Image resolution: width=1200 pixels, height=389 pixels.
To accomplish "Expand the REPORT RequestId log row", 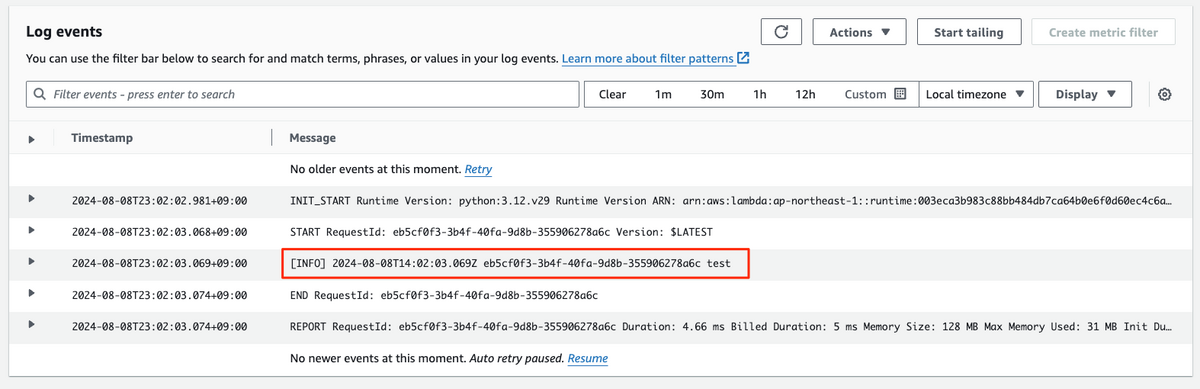I will point(31,325).
